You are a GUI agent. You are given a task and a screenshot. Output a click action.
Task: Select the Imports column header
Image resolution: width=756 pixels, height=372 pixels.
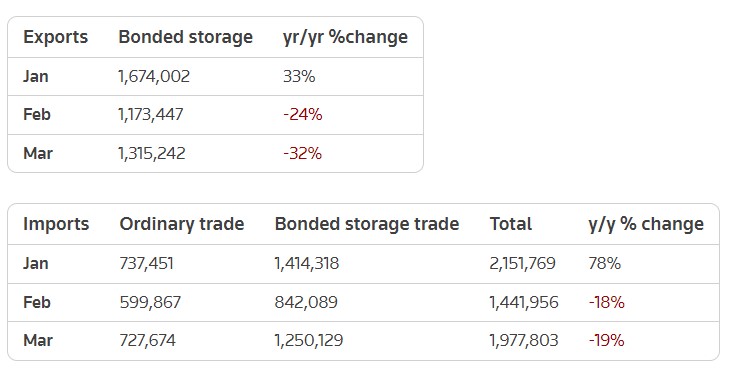tap(56, 224)
